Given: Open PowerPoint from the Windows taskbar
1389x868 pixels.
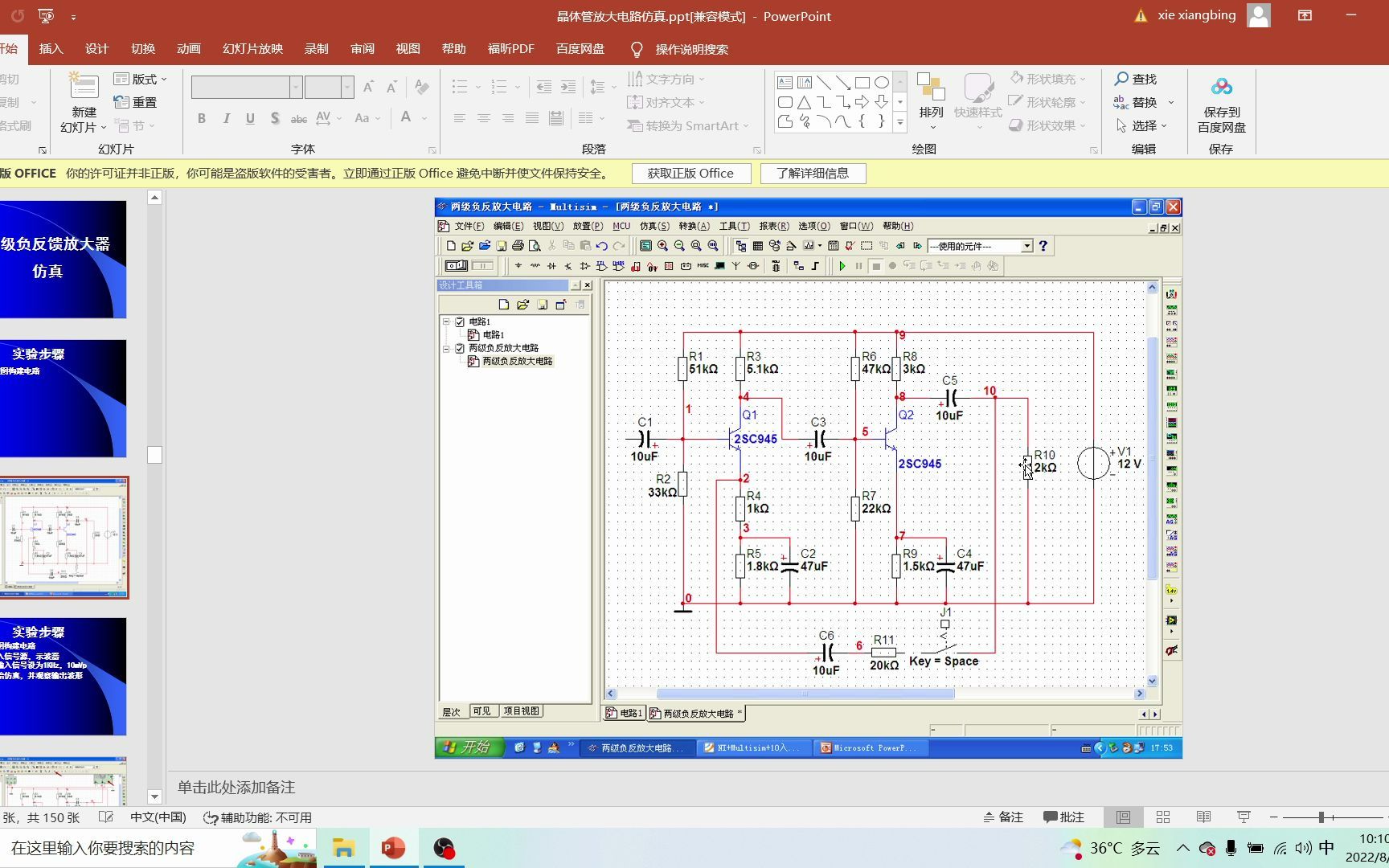Looking at the screenshot, I should point(393,848).
